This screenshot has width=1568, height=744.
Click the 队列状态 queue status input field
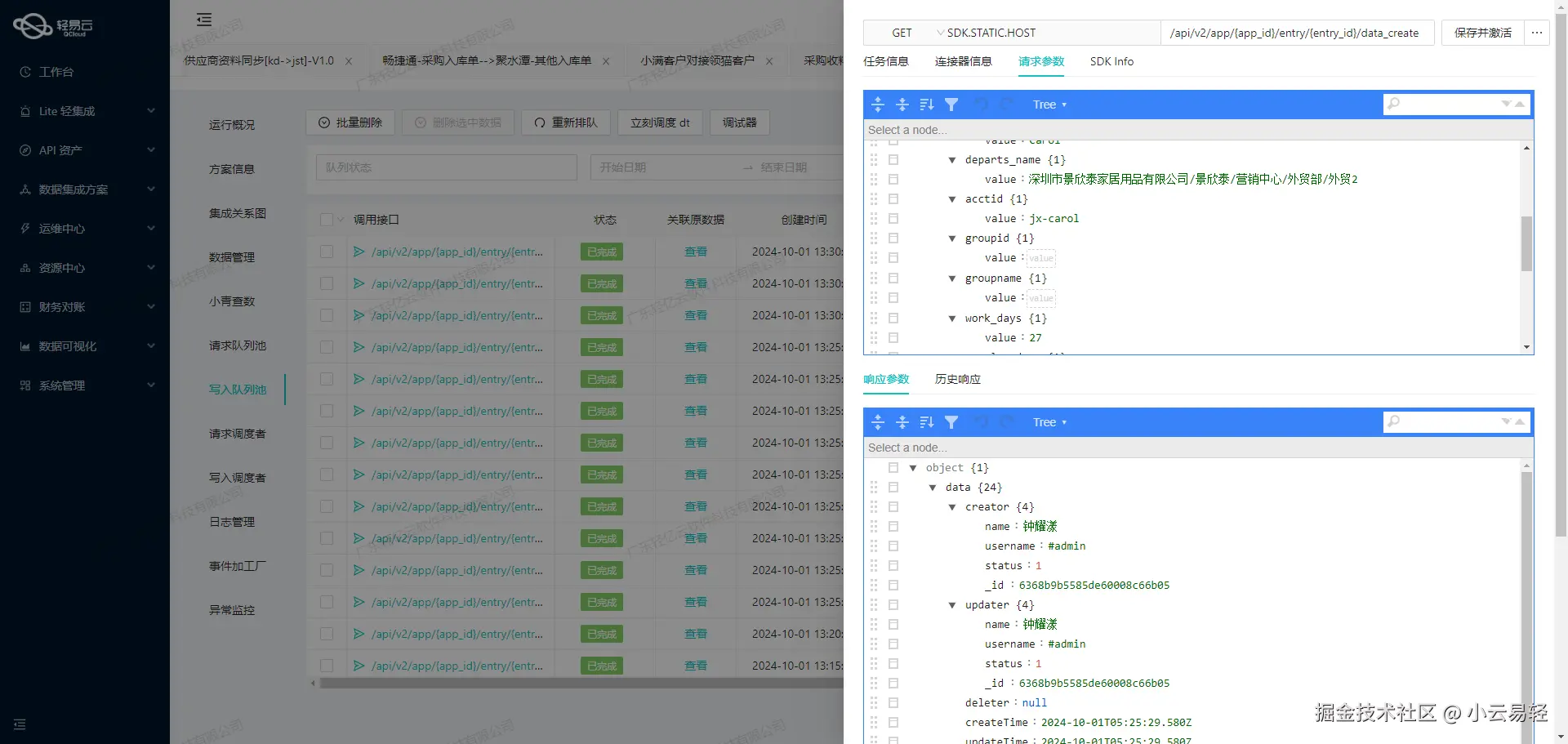pos(446,167)
